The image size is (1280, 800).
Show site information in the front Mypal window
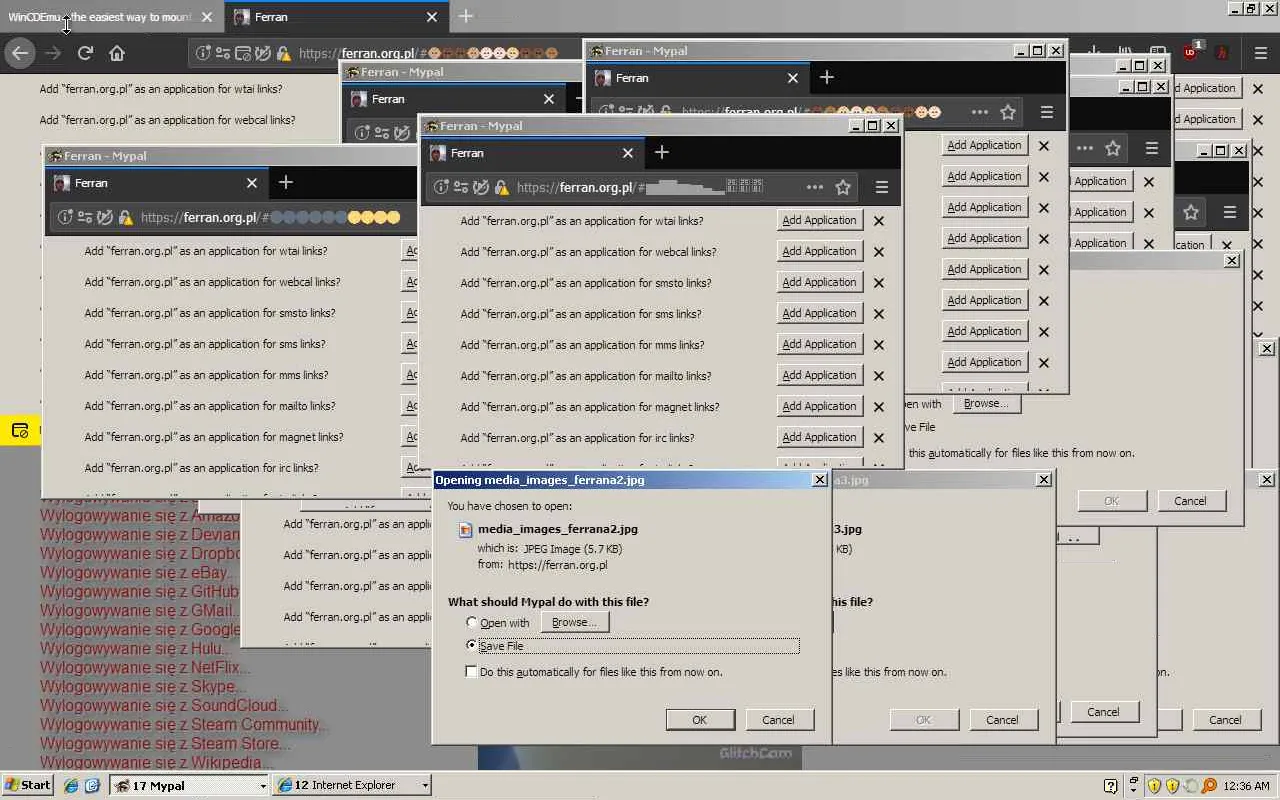[x=443, y=187]
